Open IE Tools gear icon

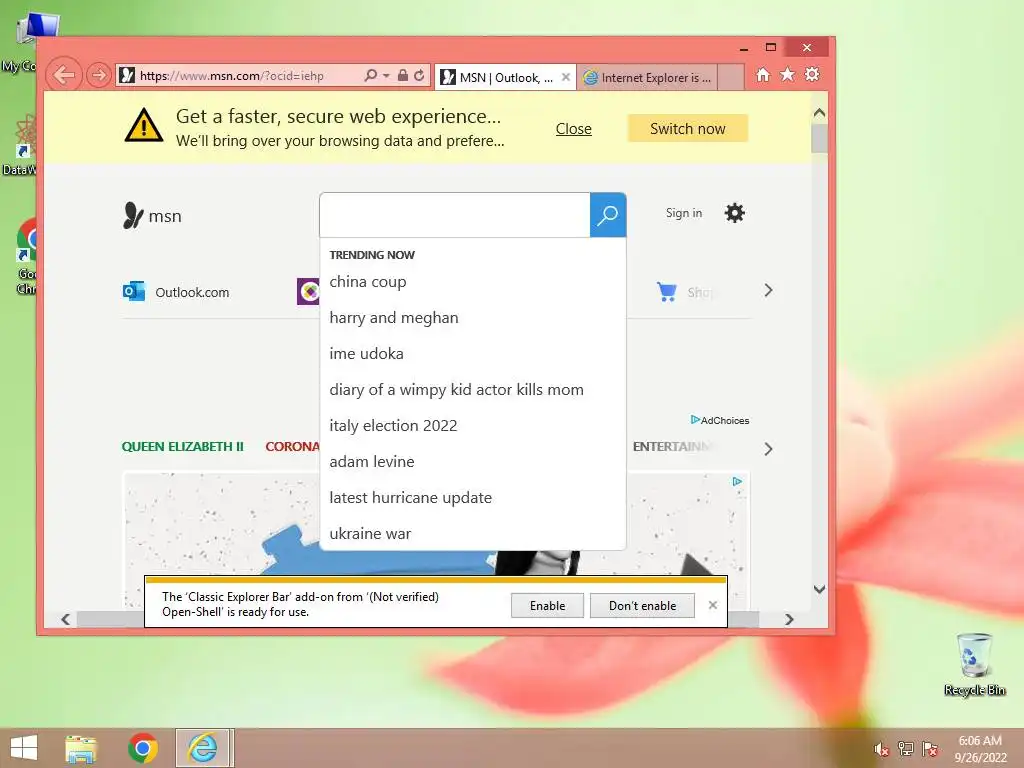click(812, 74)
